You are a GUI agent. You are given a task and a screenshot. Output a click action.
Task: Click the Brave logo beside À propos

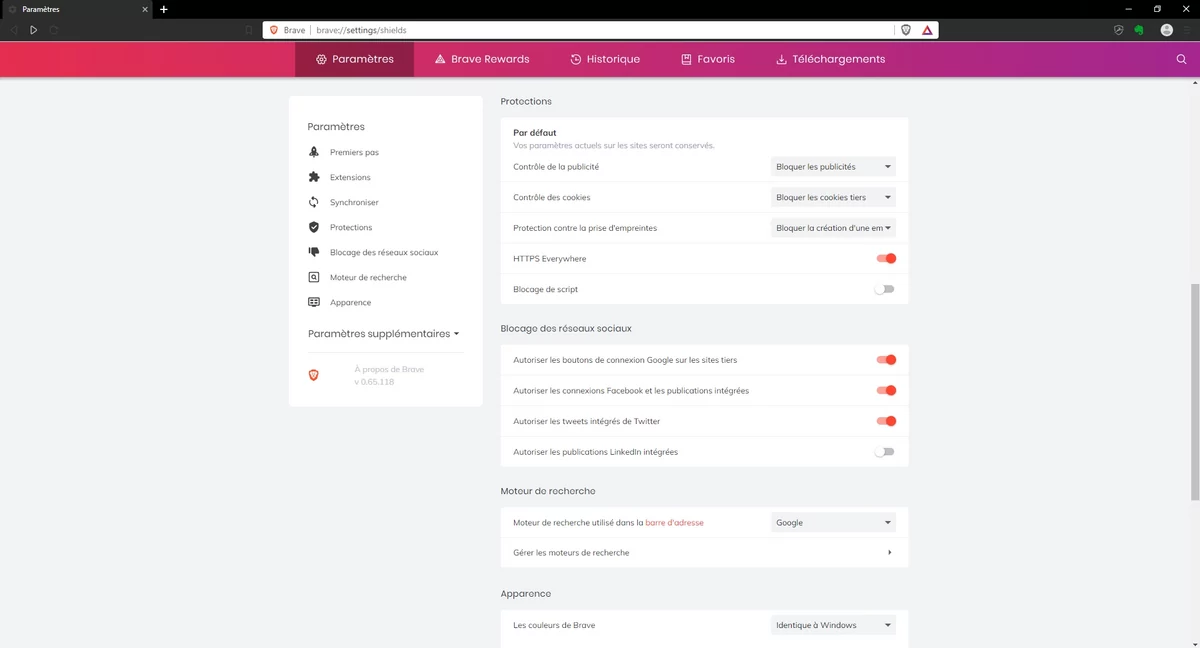tap(314, 375)
